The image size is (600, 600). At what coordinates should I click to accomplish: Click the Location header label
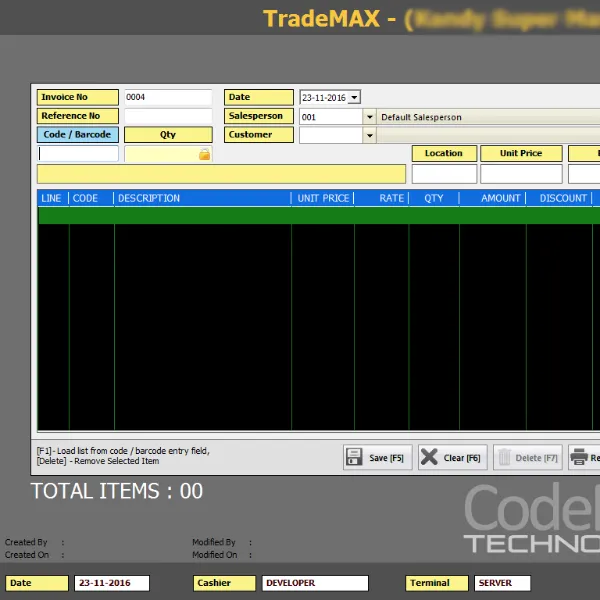(444, 153)
